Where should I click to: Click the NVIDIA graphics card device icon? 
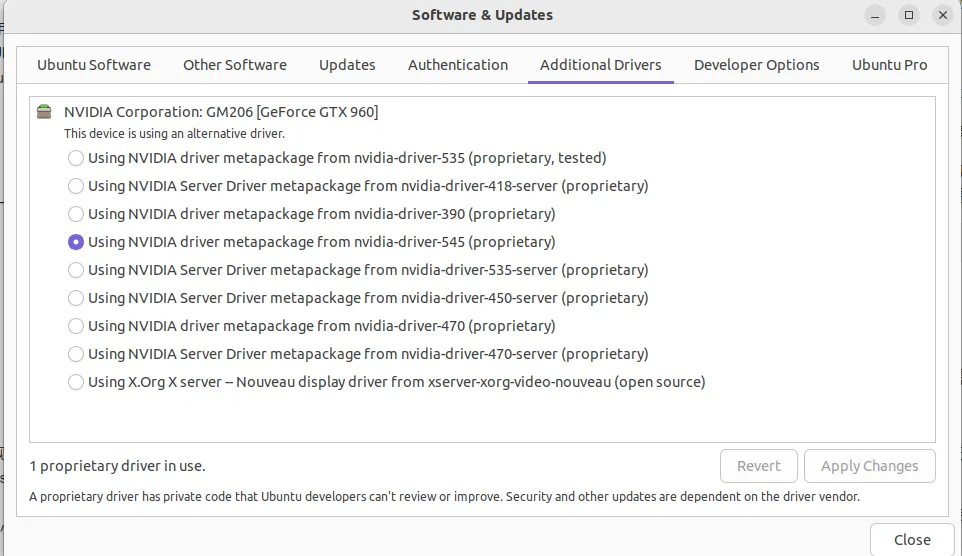pos(44,112)
